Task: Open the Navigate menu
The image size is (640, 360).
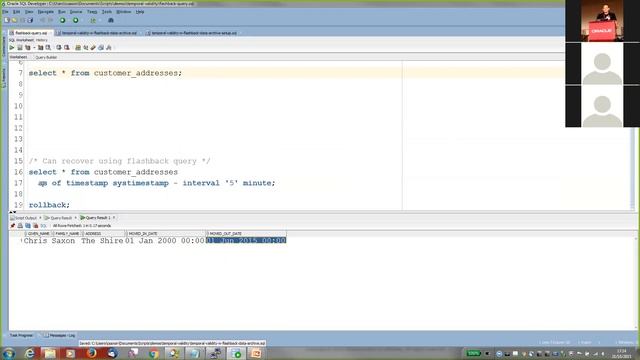Action: [x=46, y=12]
